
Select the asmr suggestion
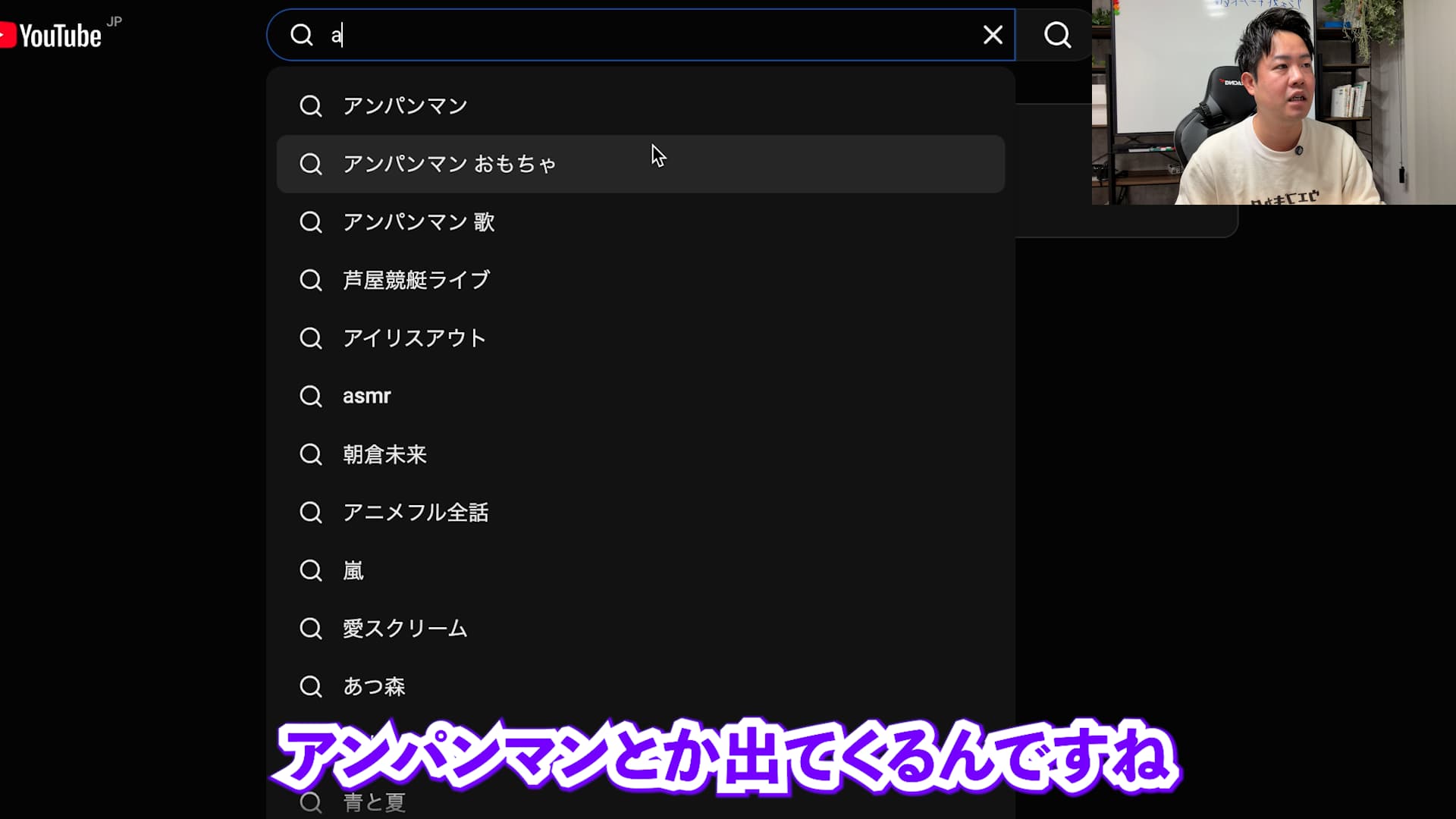[367, 396]
